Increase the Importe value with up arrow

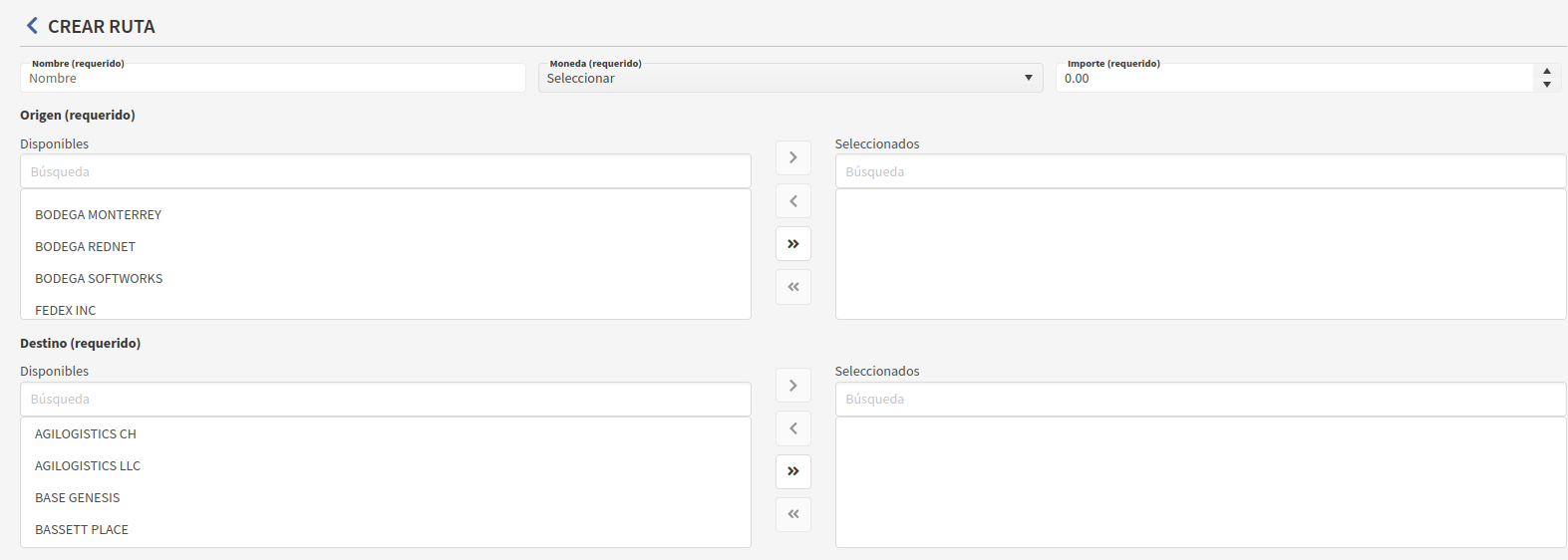[1546, 72]
